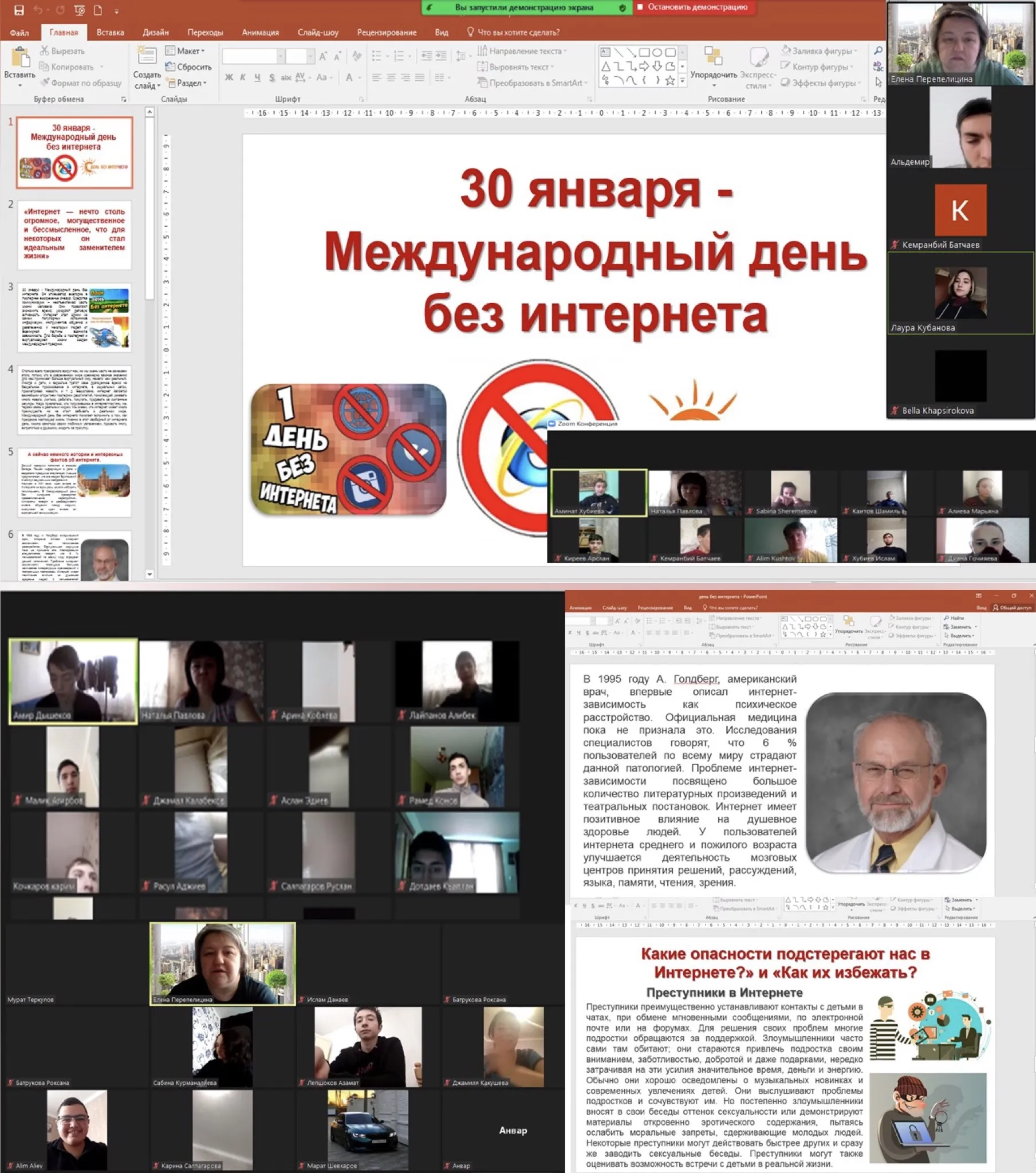Image resolution: width=1036 pixels, height=1173 pixels.
Task: Click the Replace ab-ac icon in editing group
Action: pos(878,66)
